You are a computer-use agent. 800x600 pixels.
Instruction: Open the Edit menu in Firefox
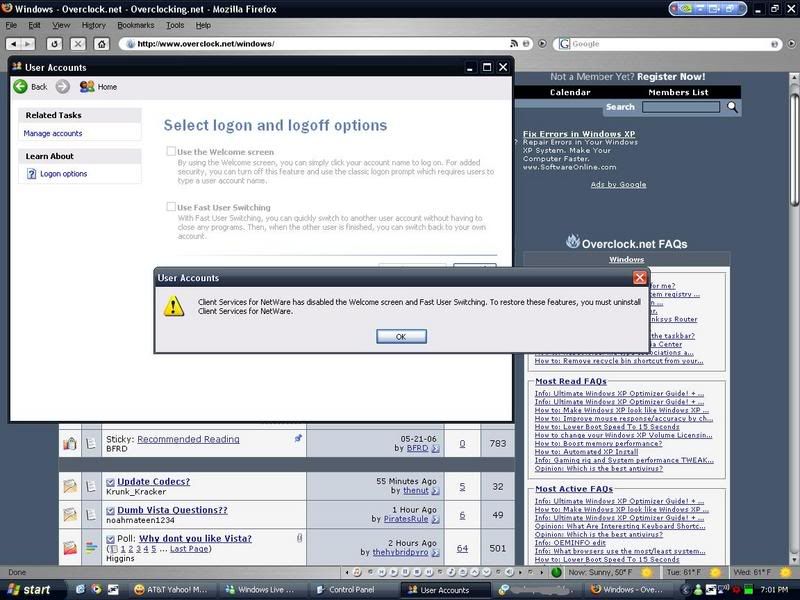(x=34, y=25)
